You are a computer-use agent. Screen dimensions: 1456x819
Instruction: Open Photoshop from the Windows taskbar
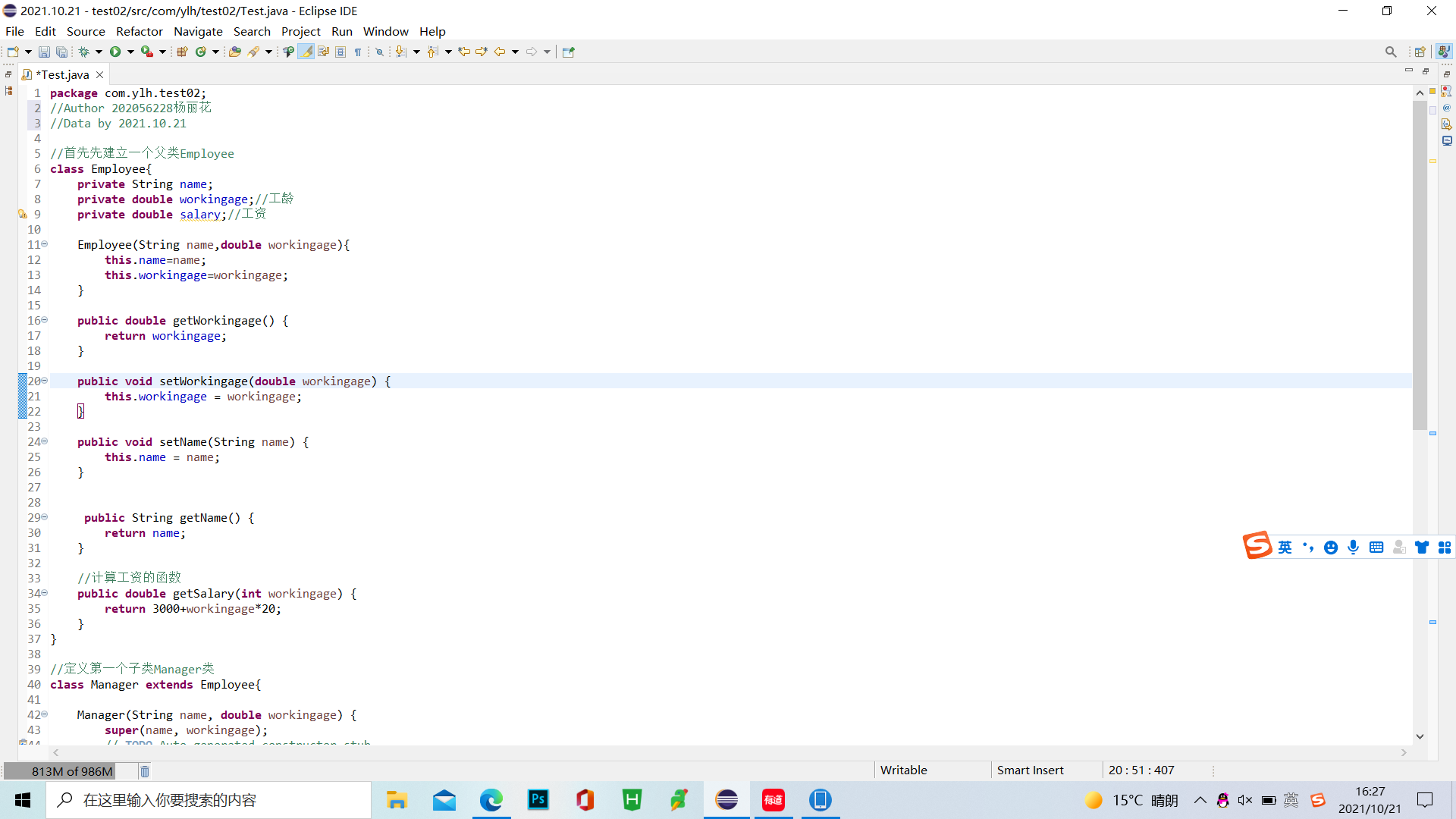click(538, 800)
